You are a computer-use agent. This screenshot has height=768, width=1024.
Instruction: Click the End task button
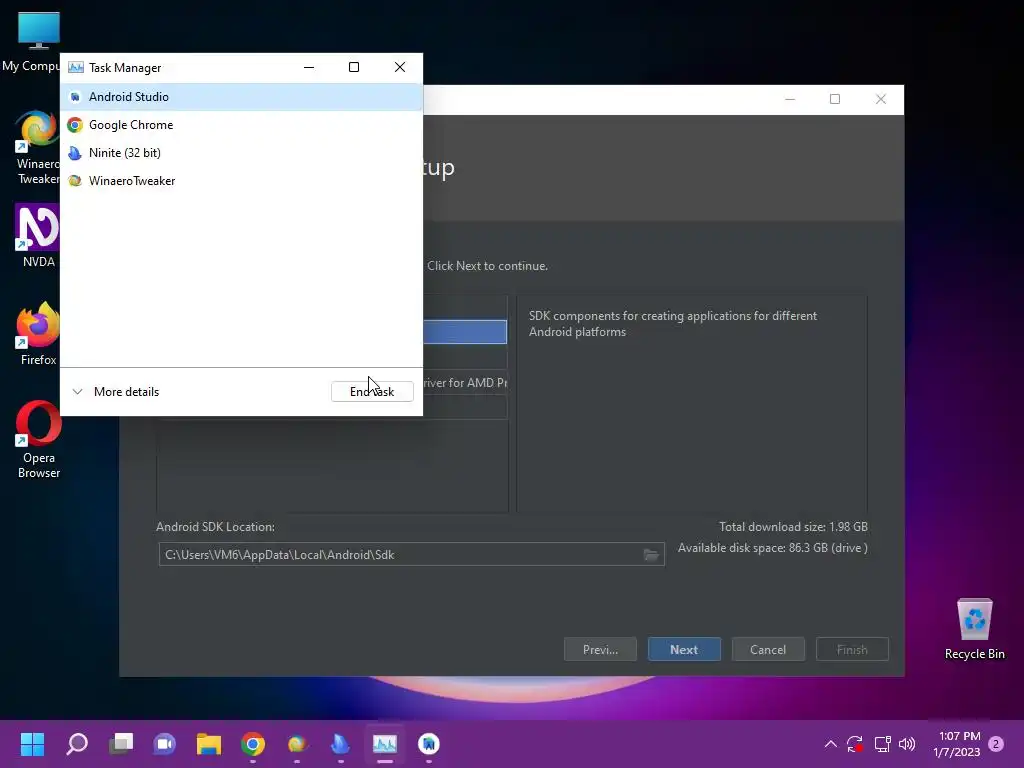pyautogui.click(x=372, y=392)
